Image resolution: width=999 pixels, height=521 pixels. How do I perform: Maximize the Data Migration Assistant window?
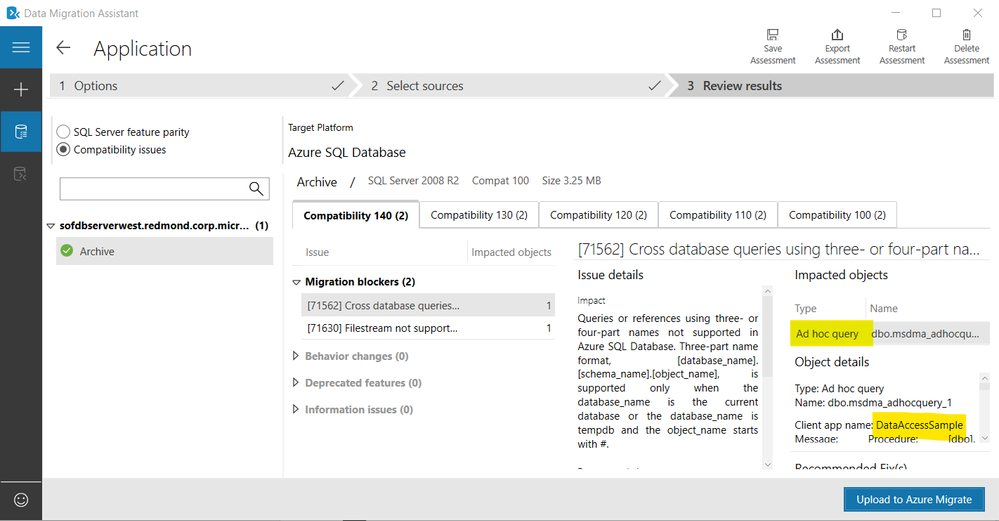pos(937,13)
